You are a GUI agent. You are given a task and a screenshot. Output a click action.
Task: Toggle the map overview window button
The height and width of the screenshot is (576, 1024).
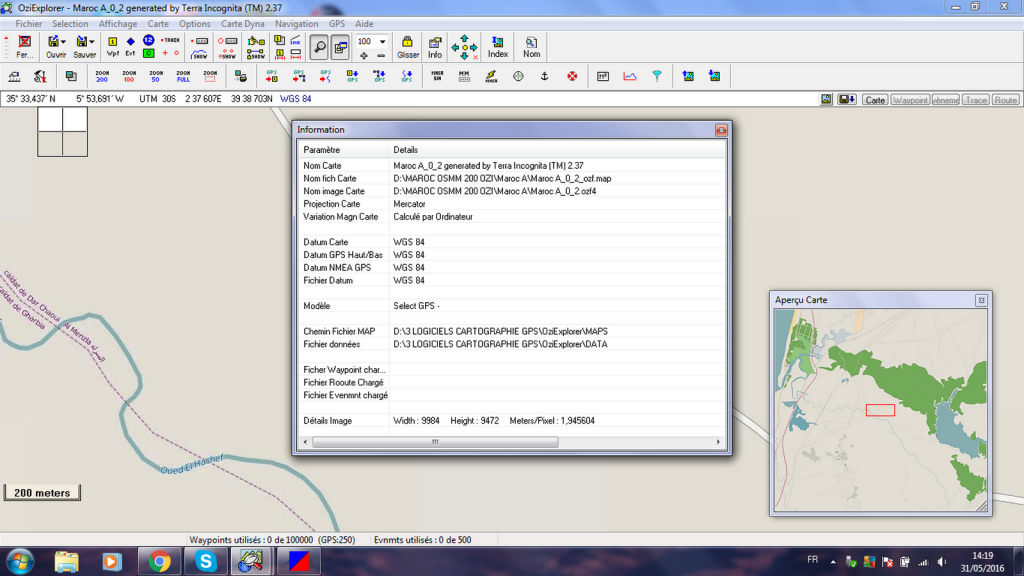pos(340,47)
